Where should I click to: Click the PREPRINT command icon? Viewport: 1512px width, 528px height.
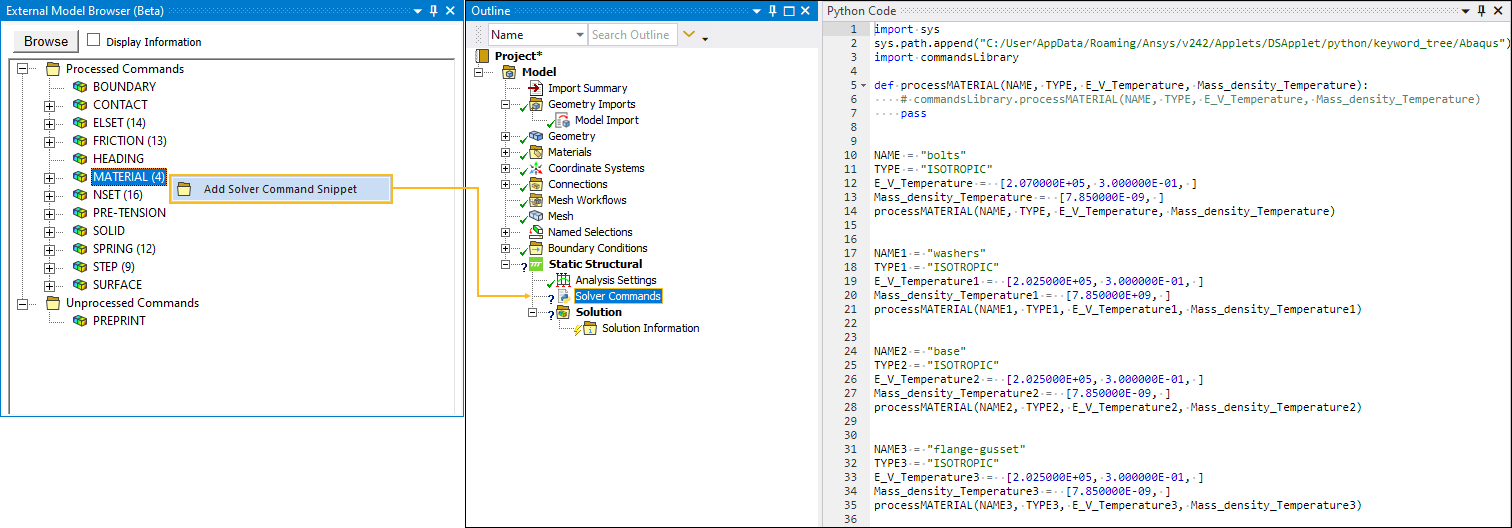click(x=80, y=322)
